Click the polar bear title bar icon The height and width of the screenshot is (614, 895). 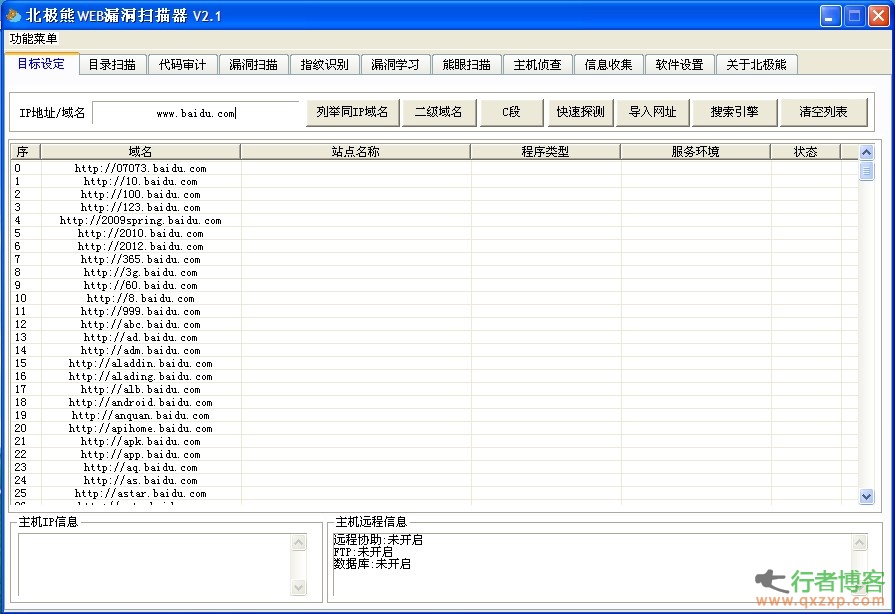[13, 15]
